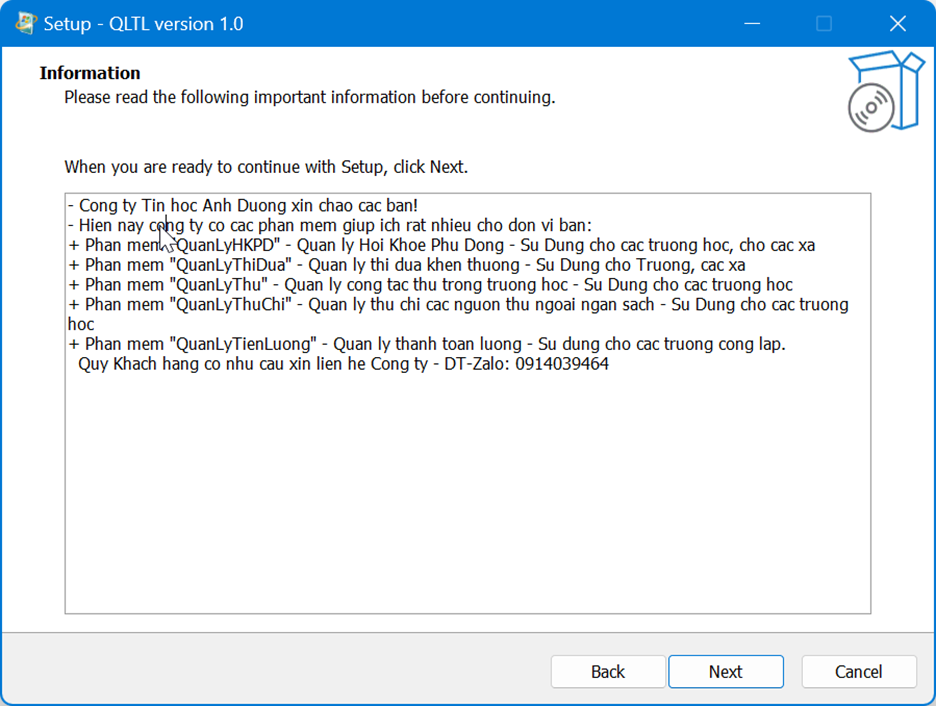This screenshot has height=706, width=936.
Task: Click the "Setup - QLTL version 1.0" title
Action: pyautogui.click(x=143, y=24)
